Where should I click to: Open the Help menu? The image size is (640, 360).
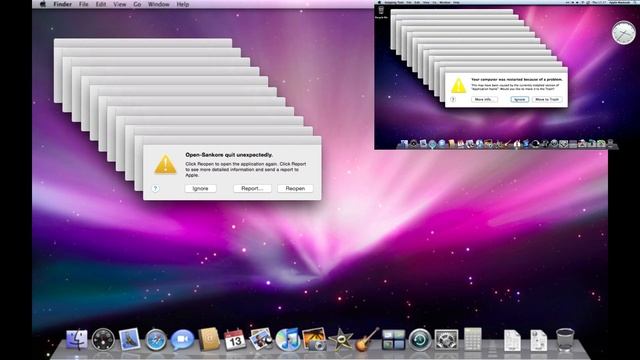182,4
